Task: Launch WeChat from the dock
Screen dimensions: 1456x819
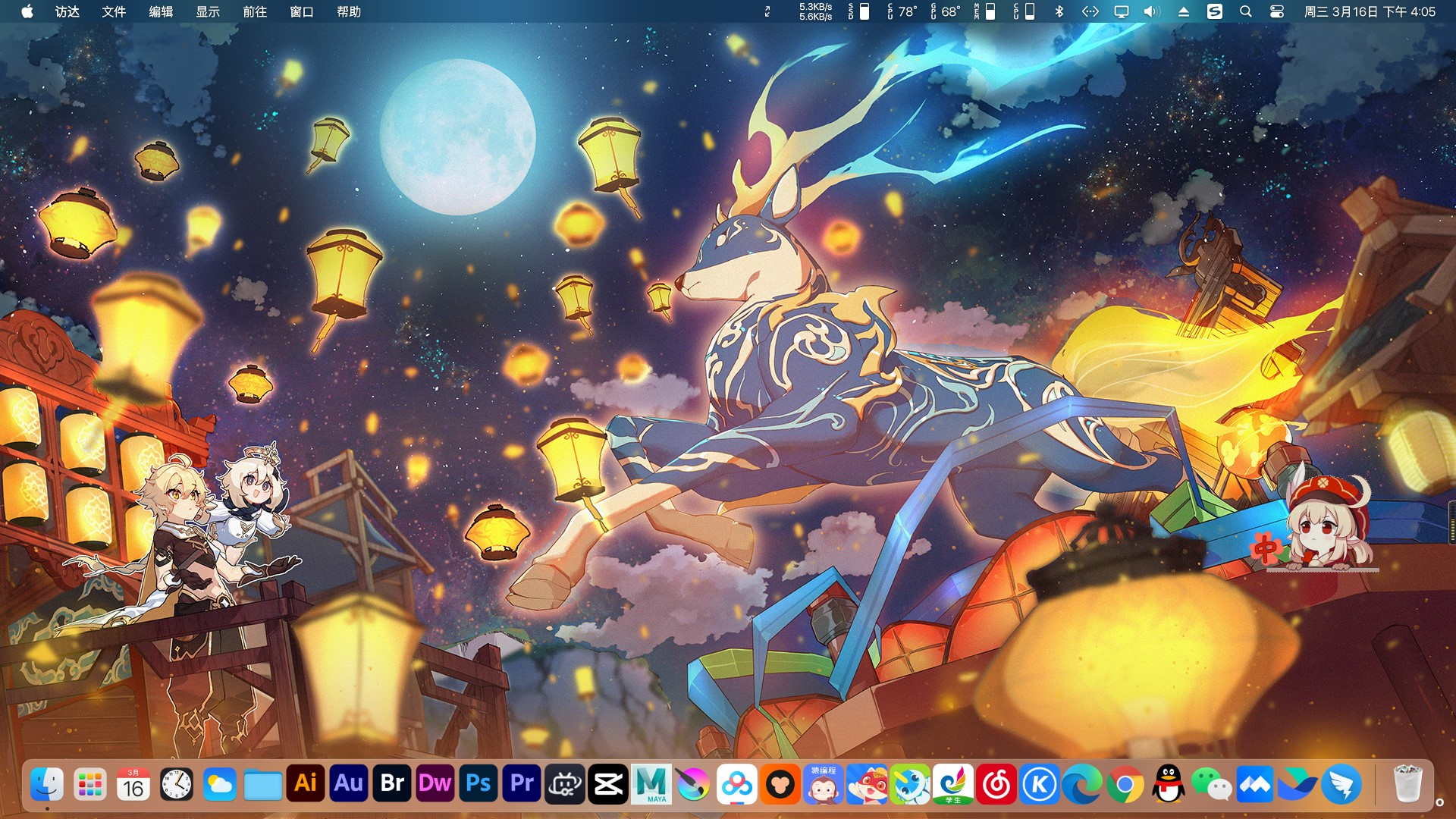Action: tap(1212, 784)
